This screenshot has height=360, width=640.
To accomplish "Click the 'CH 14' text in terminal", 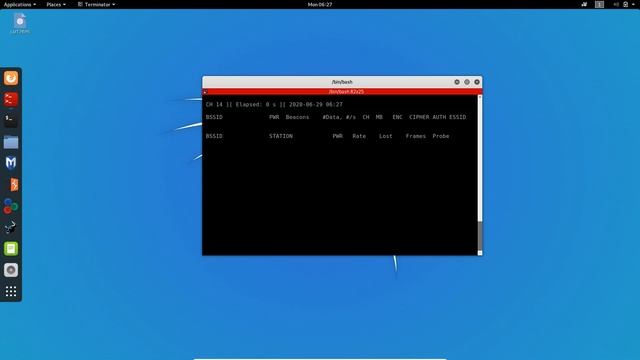I will (214, 104).
